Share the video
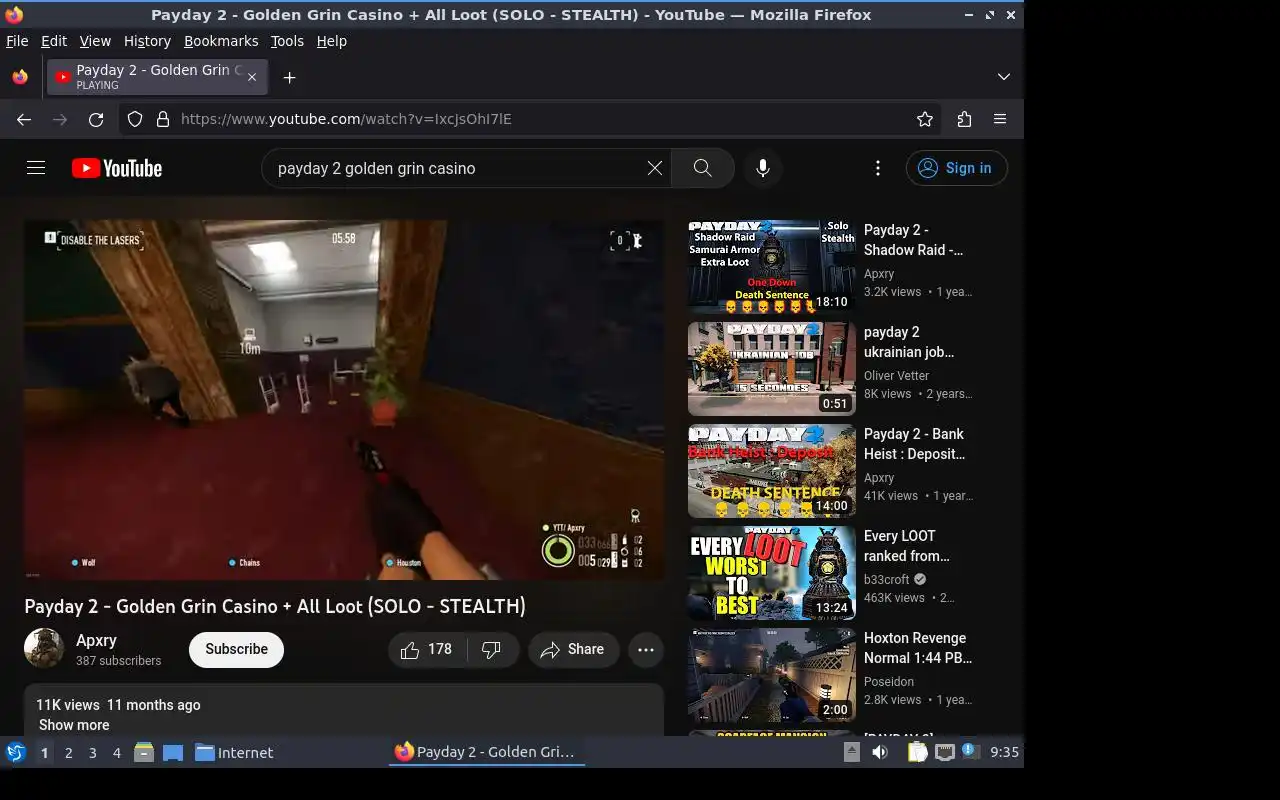This screenshot has height=800, width=1280. [573, 650]
